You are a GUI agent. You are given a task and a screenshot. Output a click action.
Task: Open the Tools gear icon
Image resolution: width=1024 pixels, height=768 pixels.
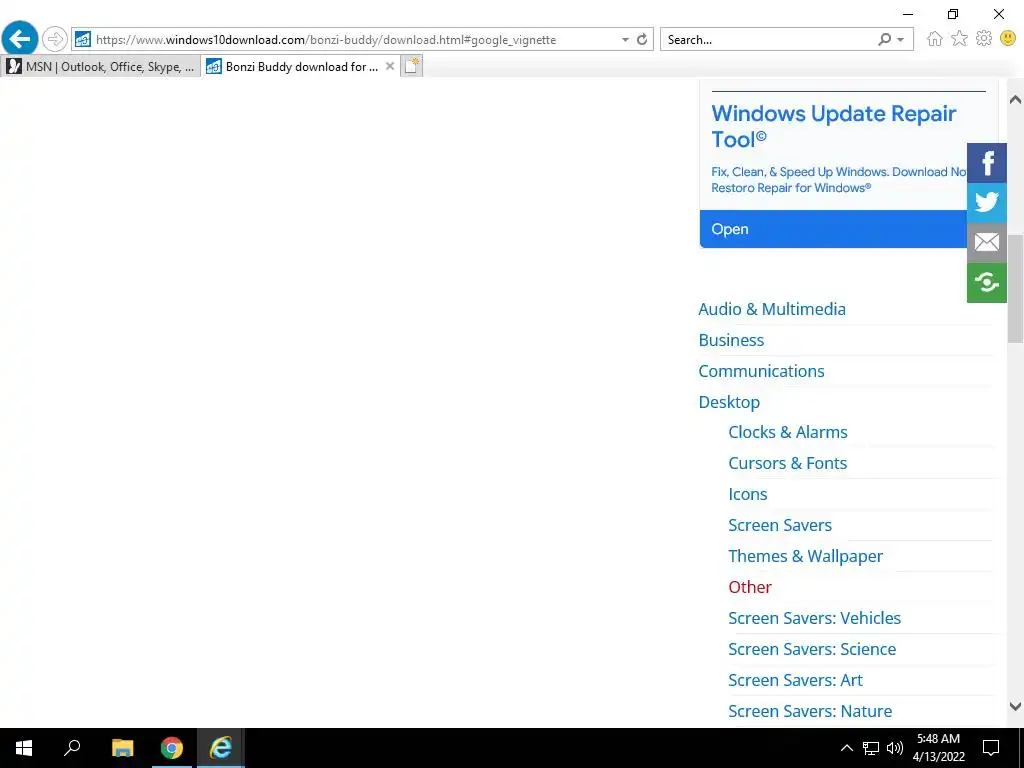984,39
